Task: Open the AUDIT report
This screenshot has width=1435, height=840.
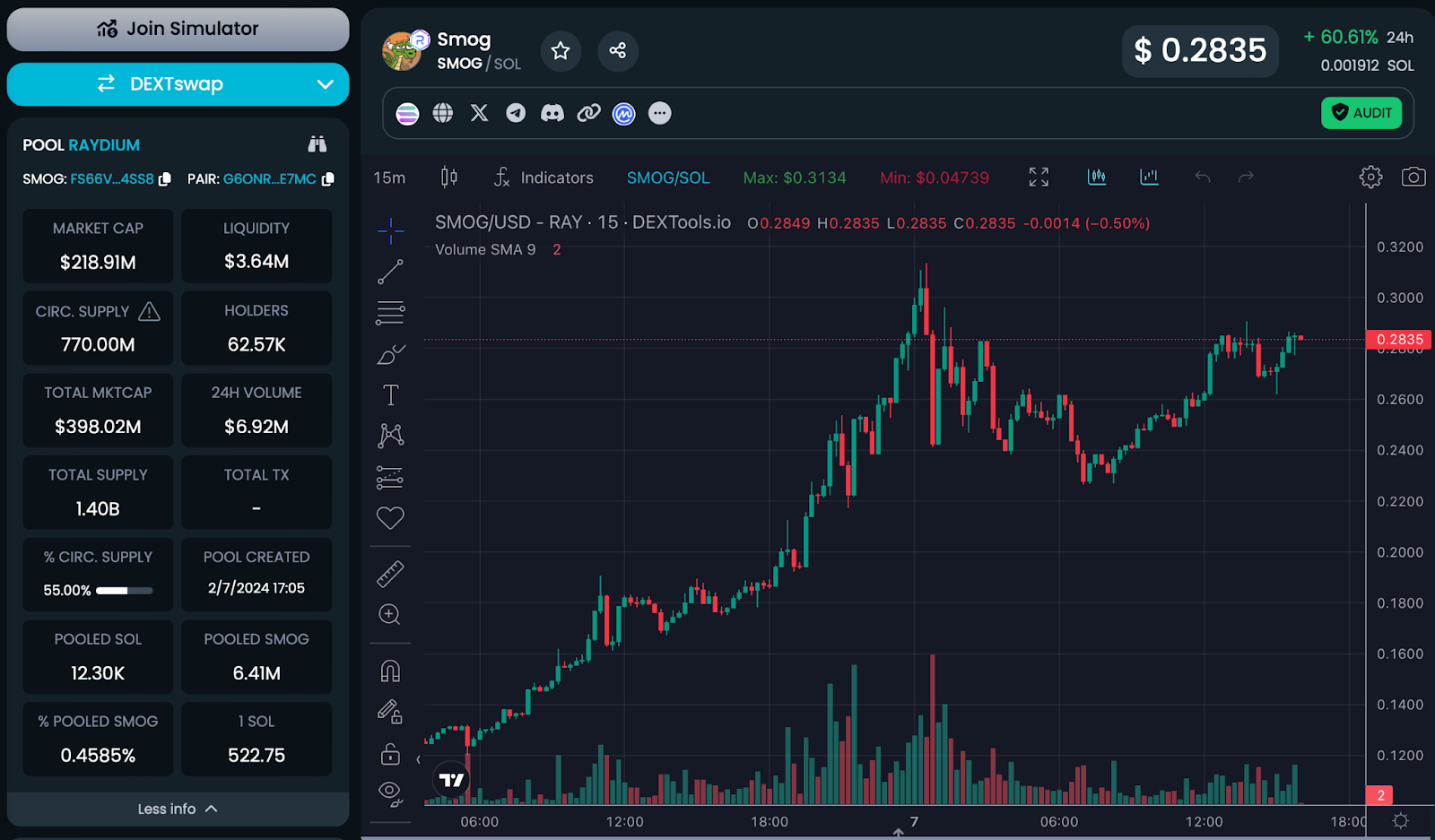Action: tap(1361, 113)
